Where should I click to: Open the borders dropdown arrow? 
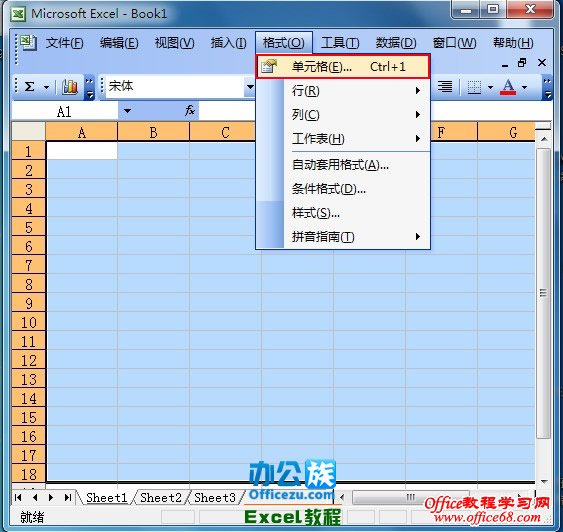[490, 87]
